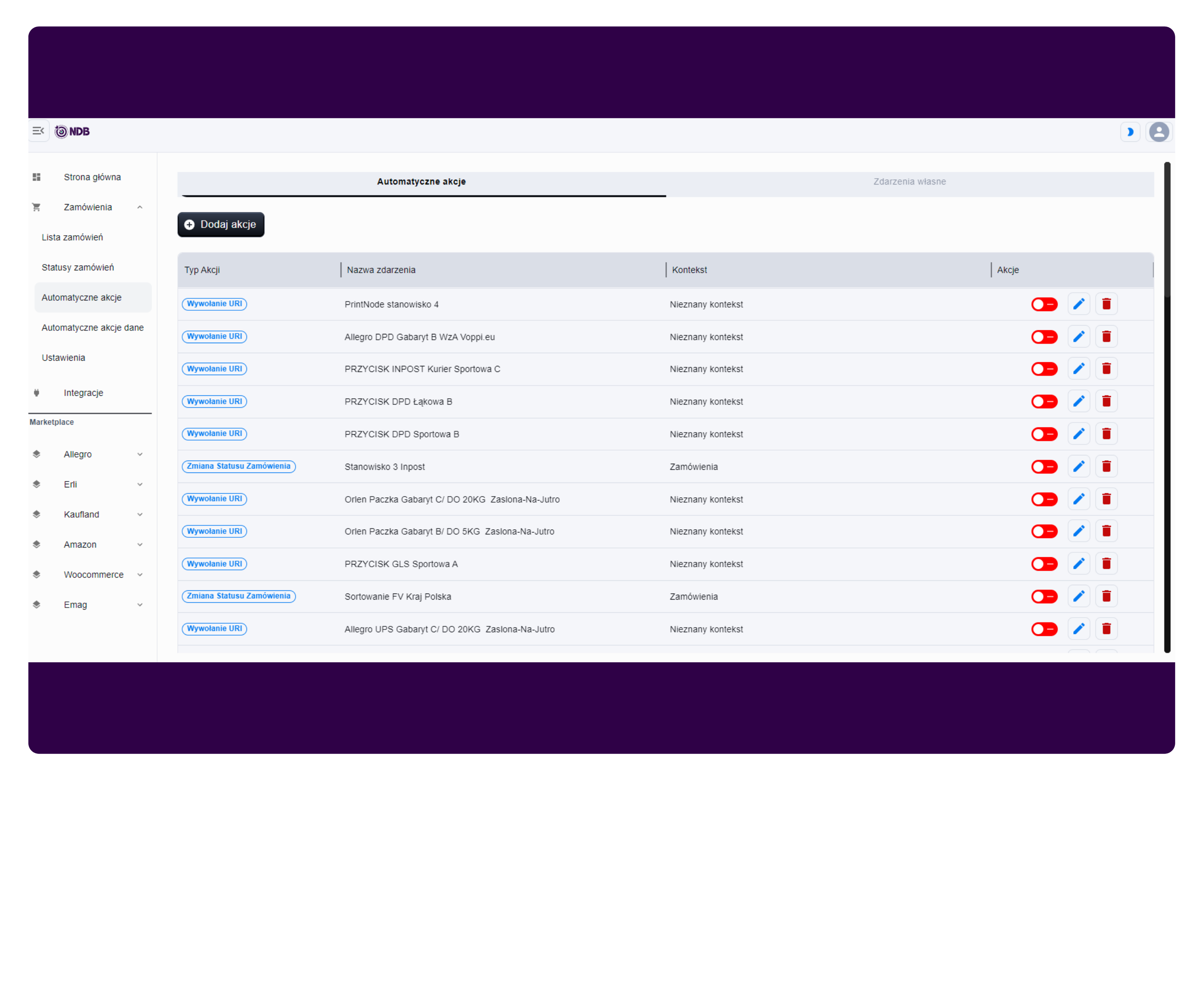
Task: Collapse the sidebar with the menu icon
Action: 38,131
